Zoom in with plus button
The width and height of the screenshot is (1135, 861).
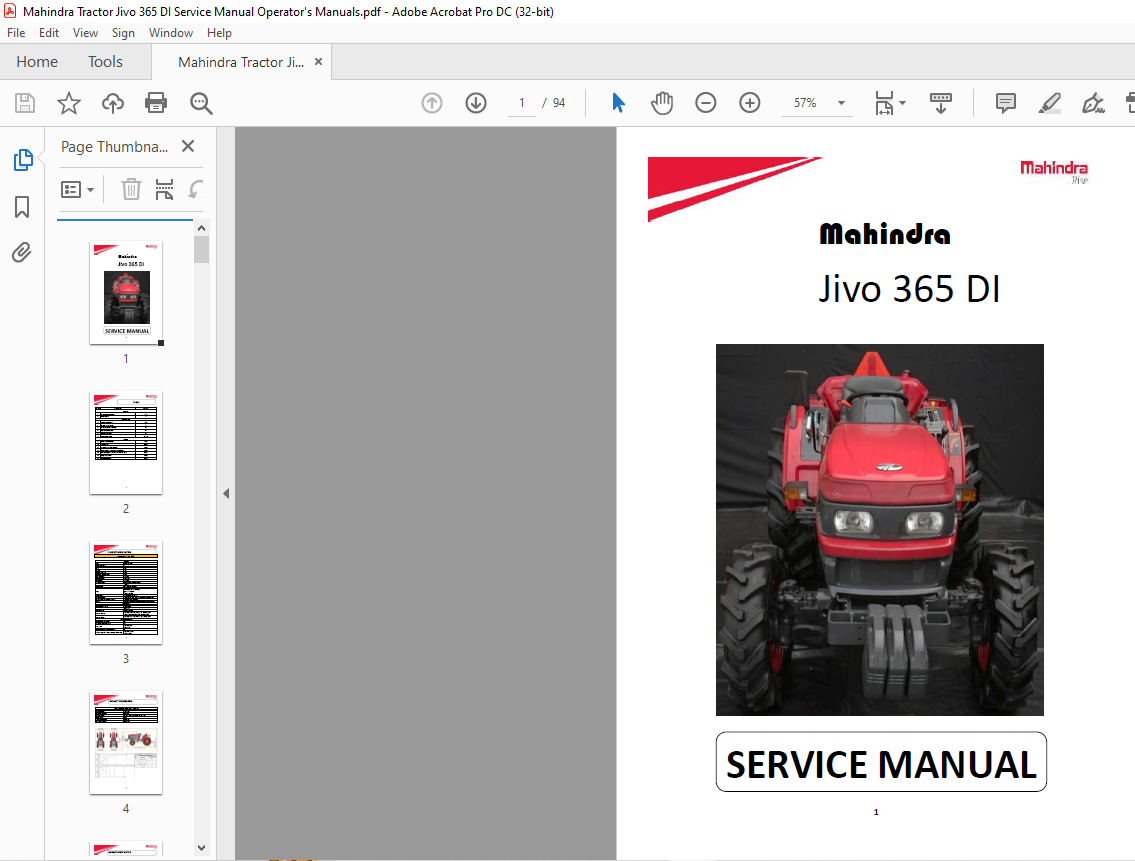749,103
